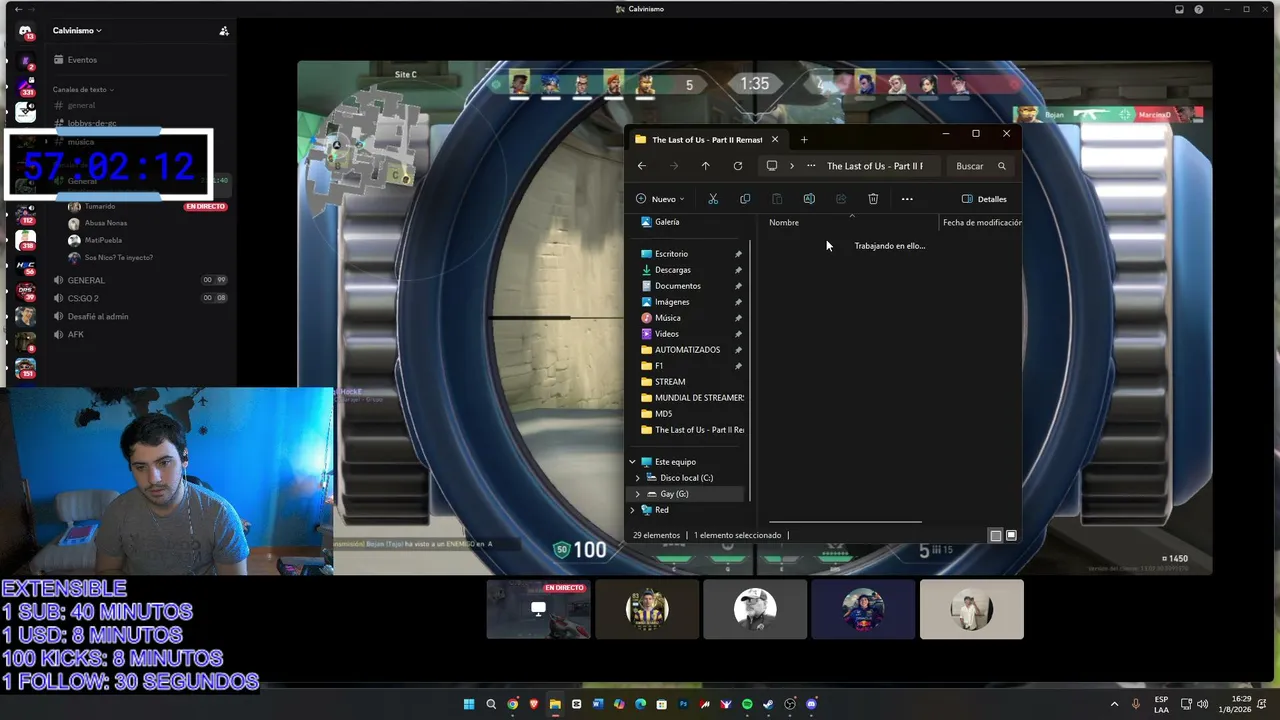This screenshot has height=720, width=1280.
Task: Open the Windows Start menu
Action: coord(468,704)
